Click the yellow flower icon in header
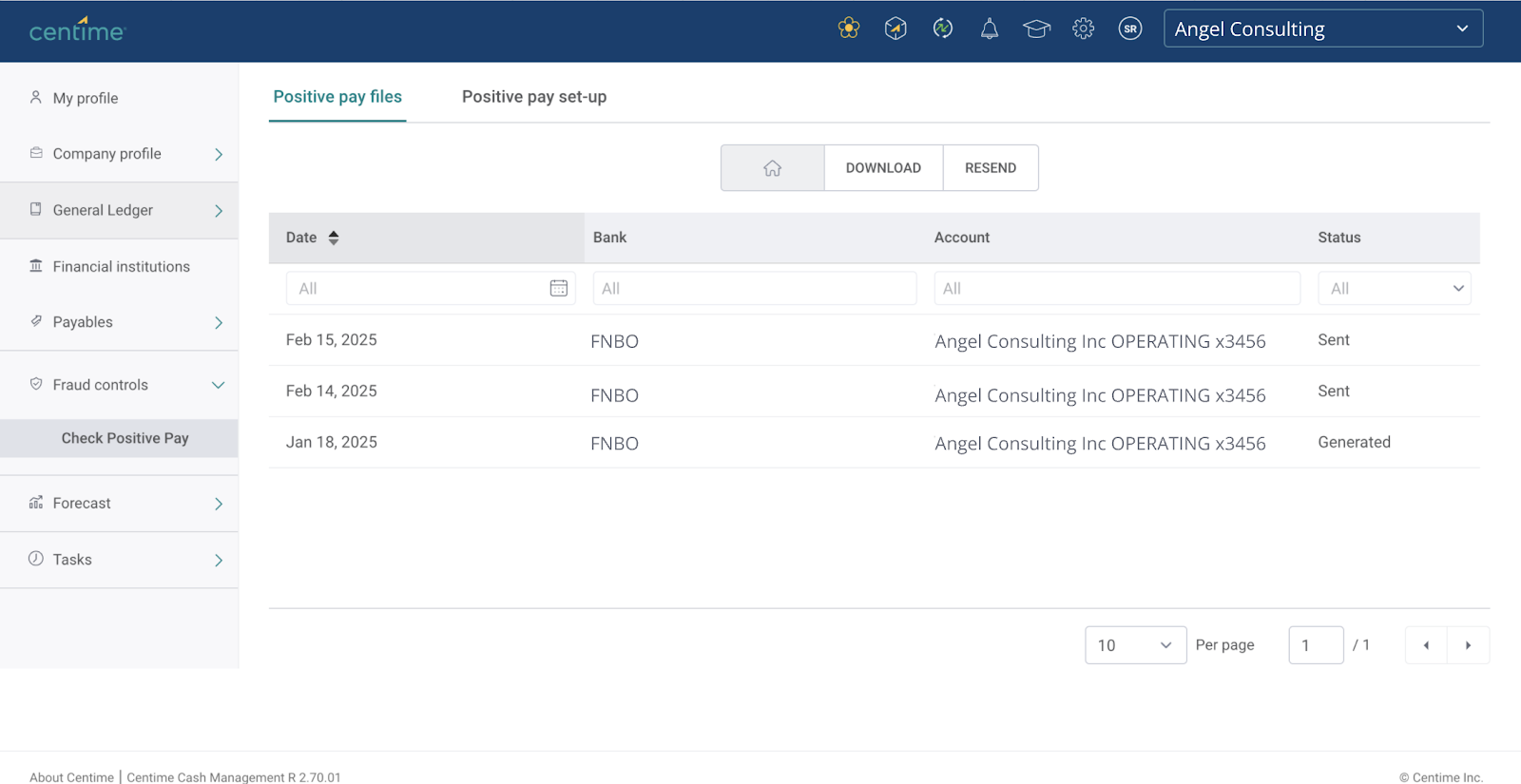Screen dimensions: 1521x784 (x=849, y=29)
